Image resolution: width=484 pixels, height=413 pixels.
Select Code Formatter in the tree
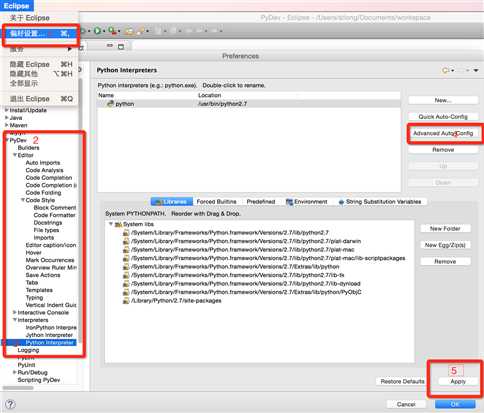54,215
